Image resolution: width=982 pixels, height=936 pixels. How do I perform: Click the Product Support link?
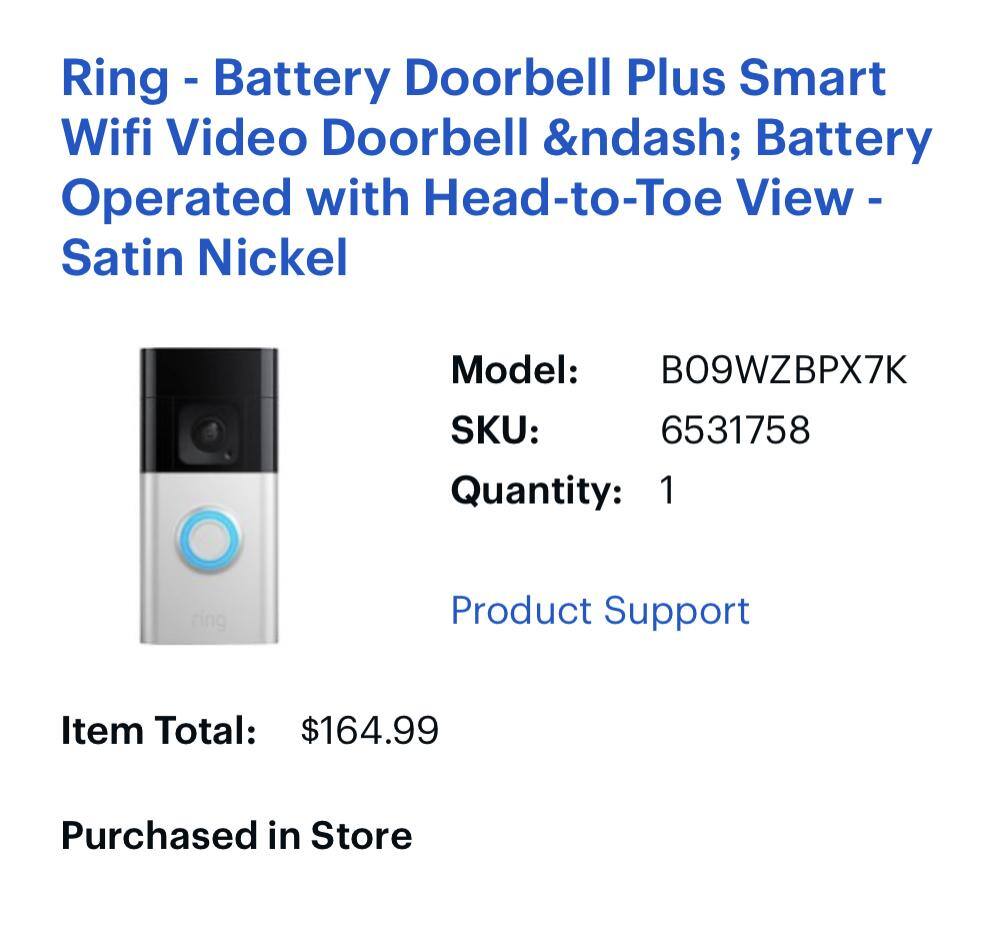[600, 610]
